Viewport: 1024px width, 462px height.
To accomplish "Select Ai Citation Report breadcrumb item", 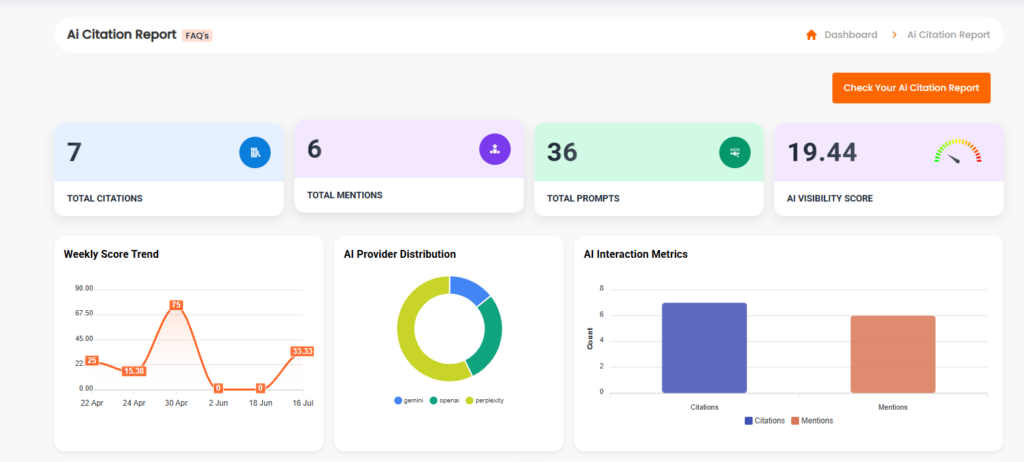I will pyautogui.click(x=948, y=35).
